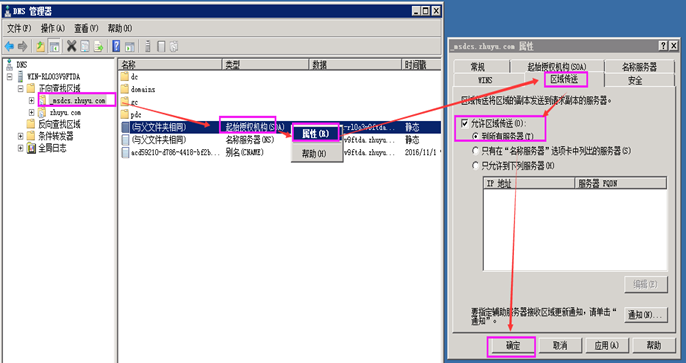686x363 pixels.
Task: Click the server tower toolbar icon
Action: [x=148, y=46]
